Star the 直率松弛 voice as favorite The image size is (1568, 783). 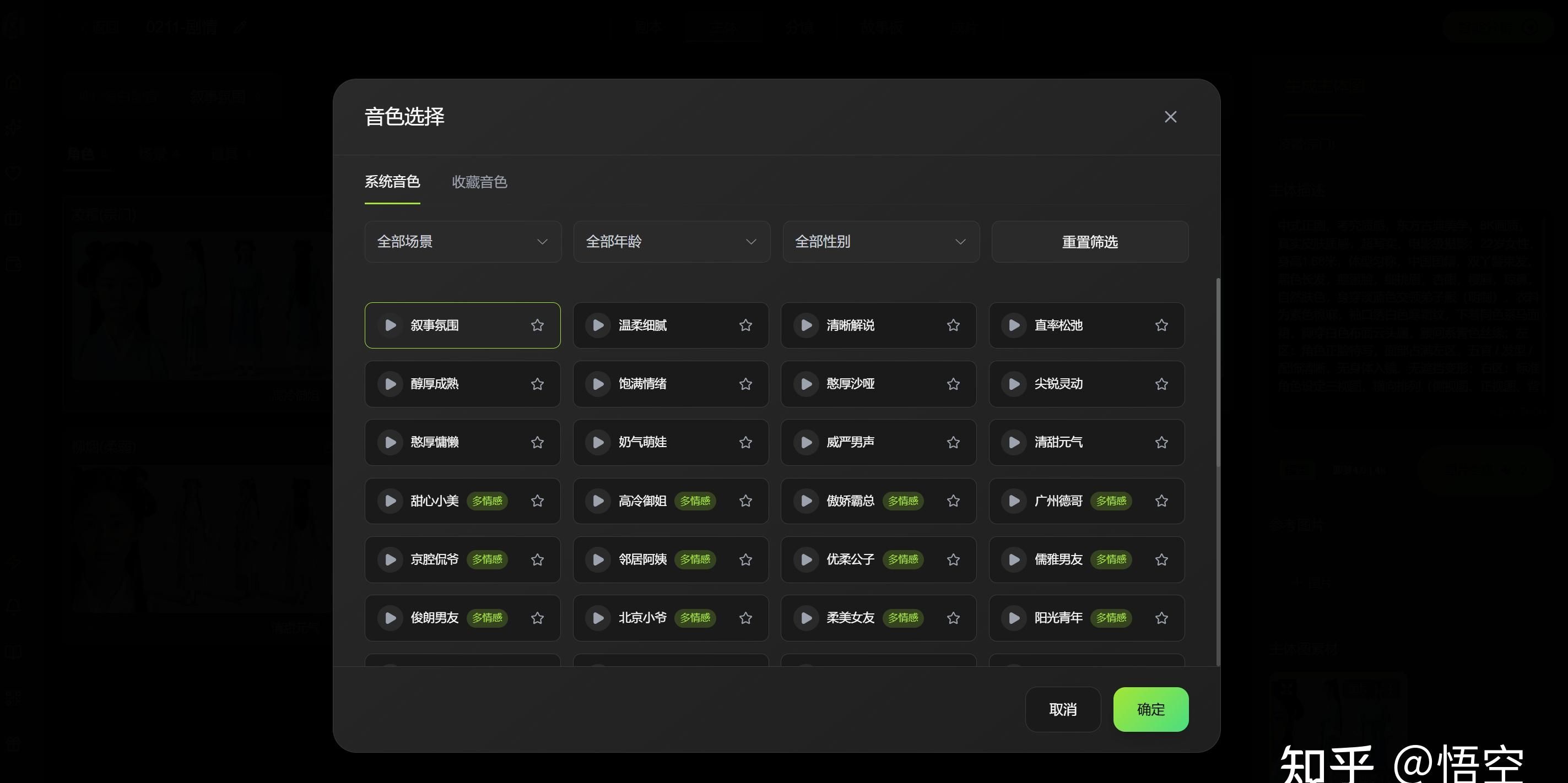pos(1161,325)
